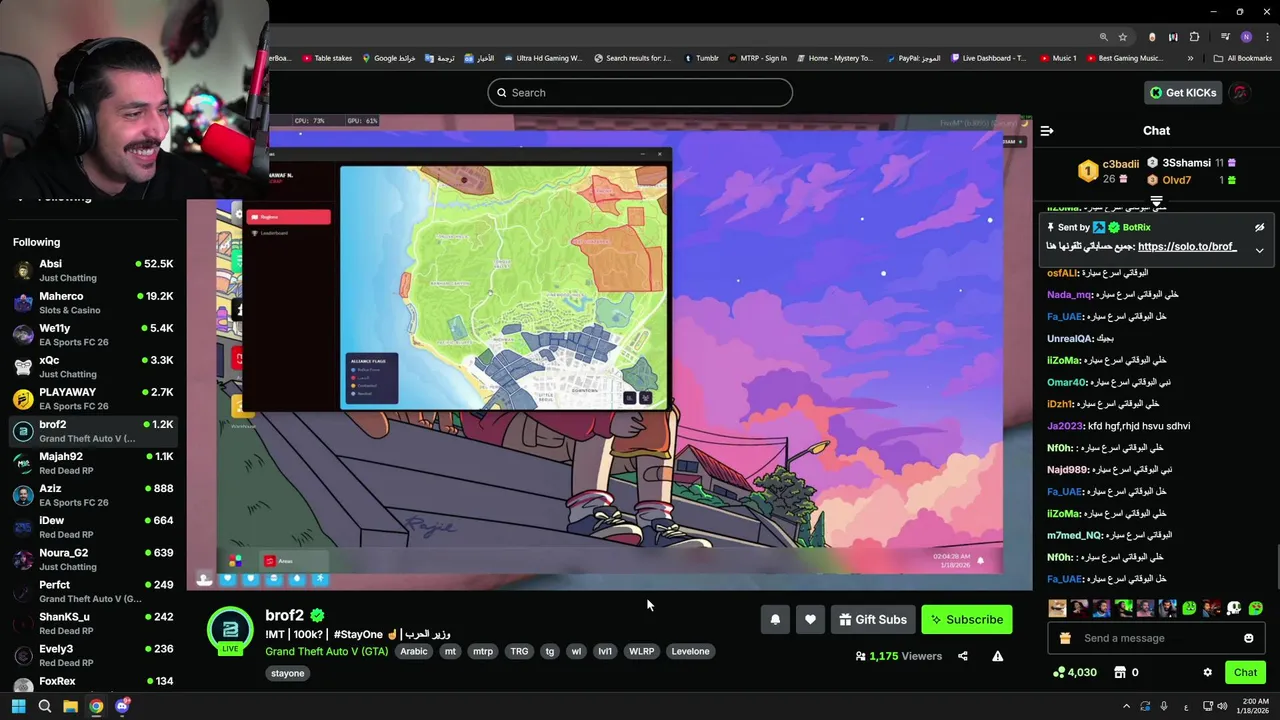This screenshot has width=1280, height=720.
Task: Open Grand Theft Auto V category link
Action: point(326,652)
